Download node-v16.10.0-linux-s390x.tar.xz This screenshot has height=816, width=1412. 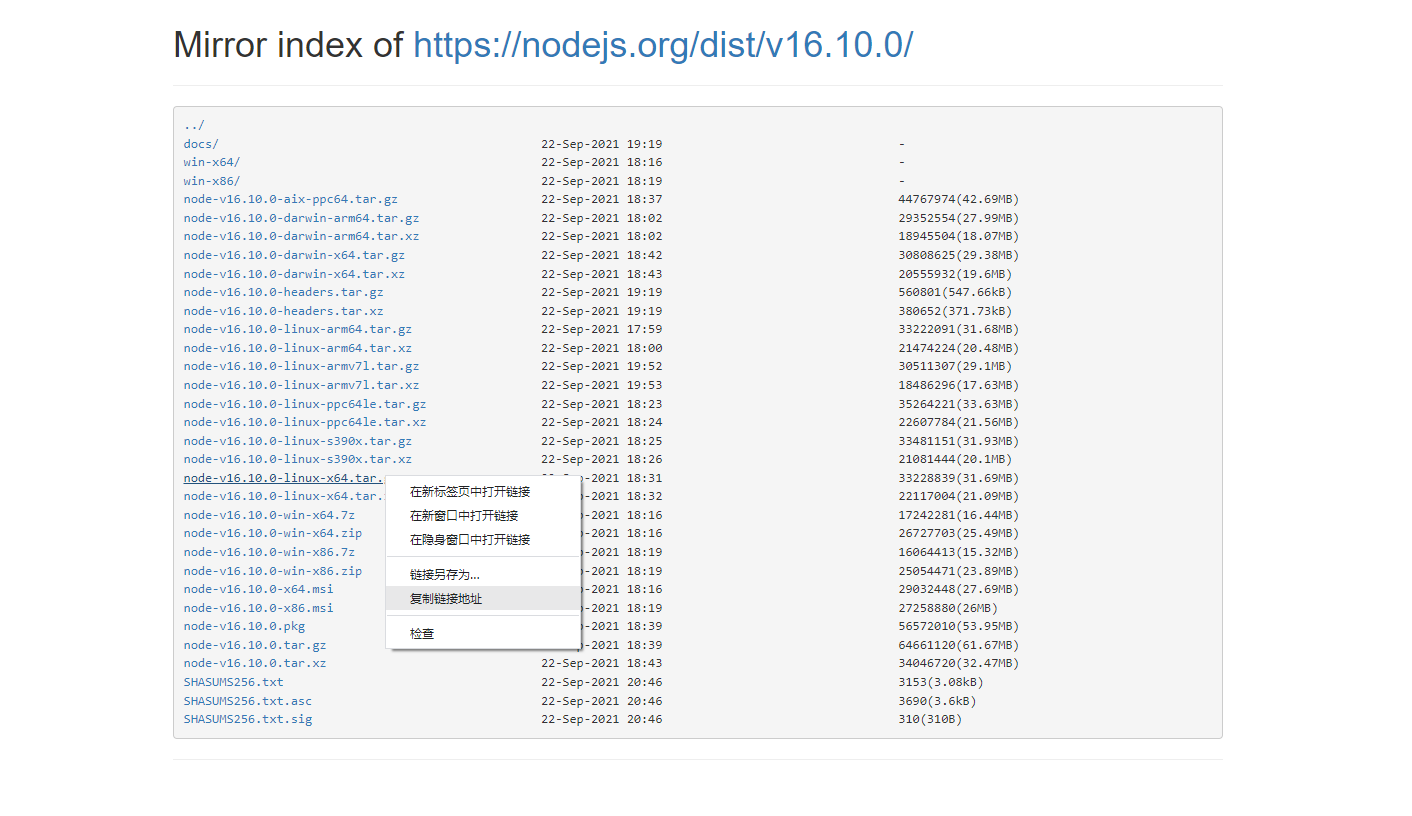298,459
